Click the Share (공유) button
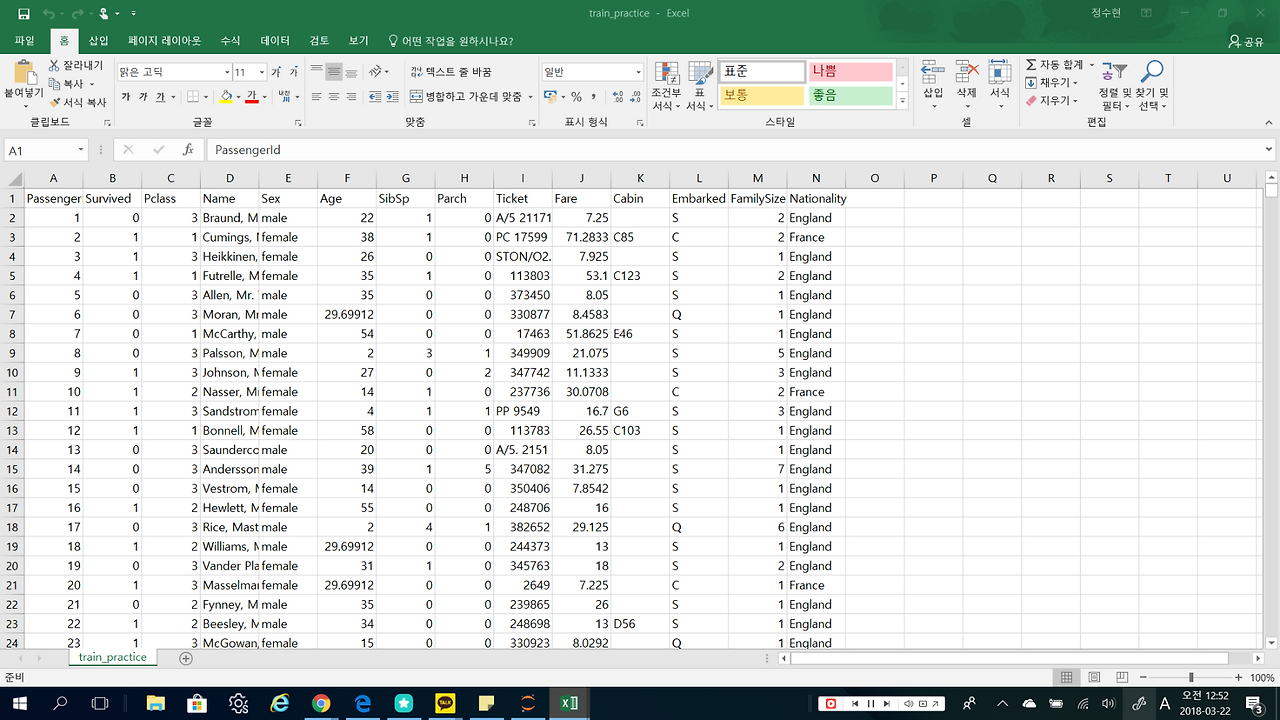Viewport: 1280px width, 720px height. [x=1246, y=41]
